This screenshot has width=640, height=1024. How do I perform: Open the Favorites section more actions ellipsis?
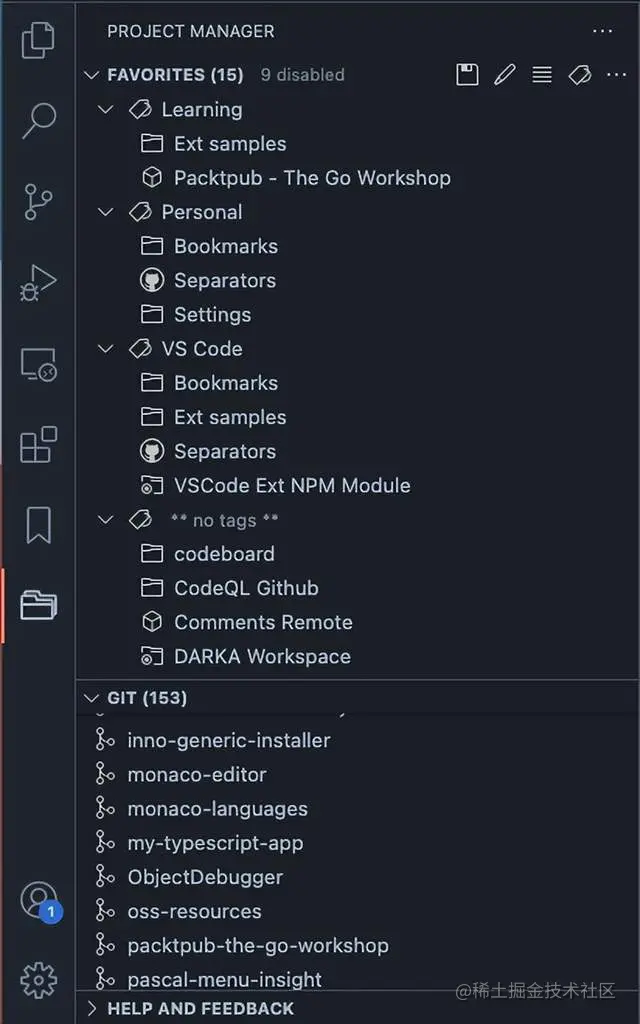coord(616,74)
